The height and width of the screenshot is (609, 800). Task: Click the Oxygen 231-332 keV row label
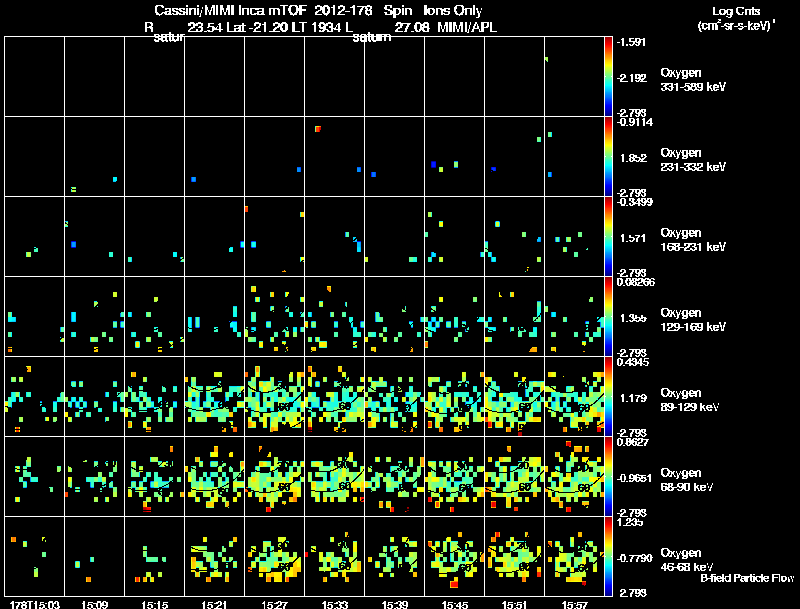click(693, 160)
